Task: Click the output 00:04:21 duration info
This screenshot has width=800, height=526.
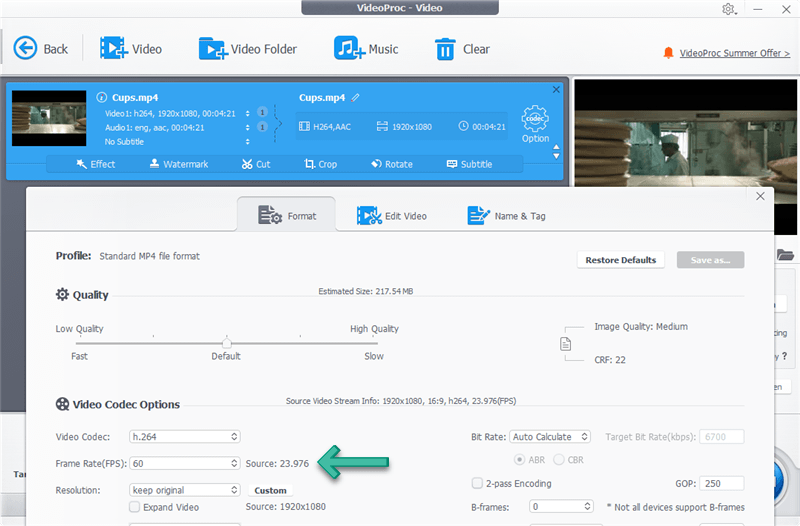Action: [x=482, y=127]
